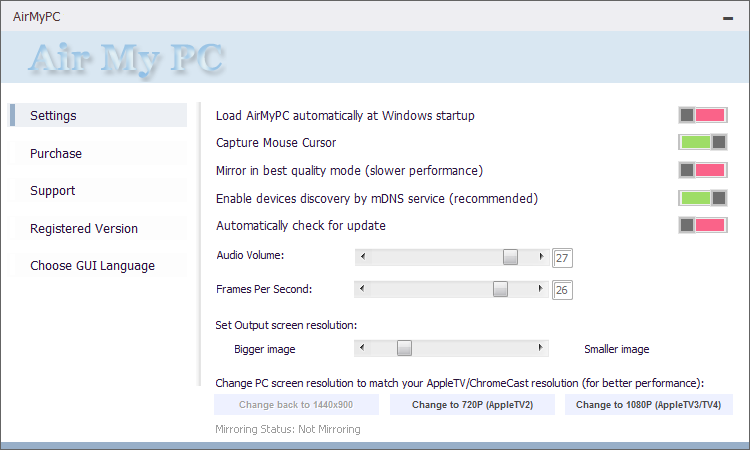Click the Audio Volume slider thumb

point(510,257)
